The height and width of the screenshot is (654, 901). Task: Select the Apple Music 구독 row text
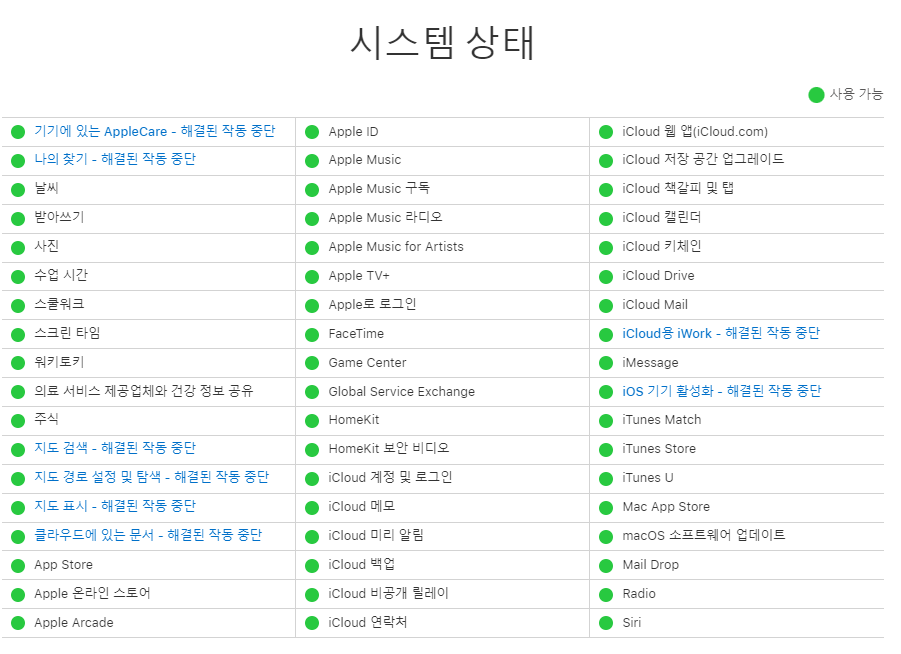[x=379, y=188]
